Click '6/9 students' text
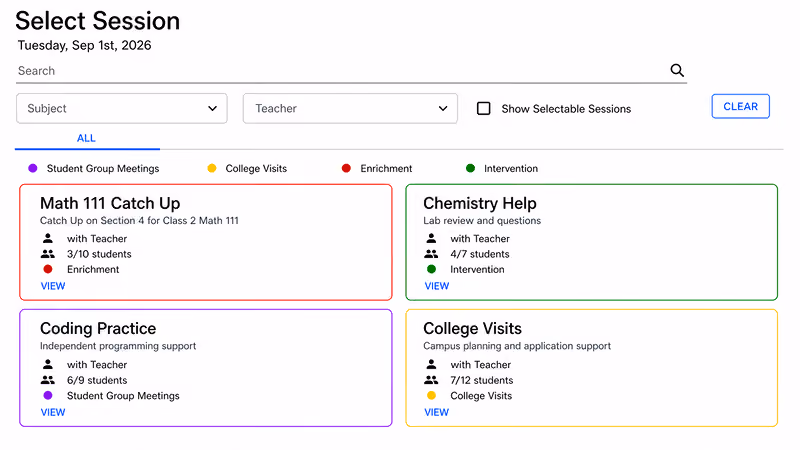Viewport: 800px width, 450px height. [x=97, y=380]
